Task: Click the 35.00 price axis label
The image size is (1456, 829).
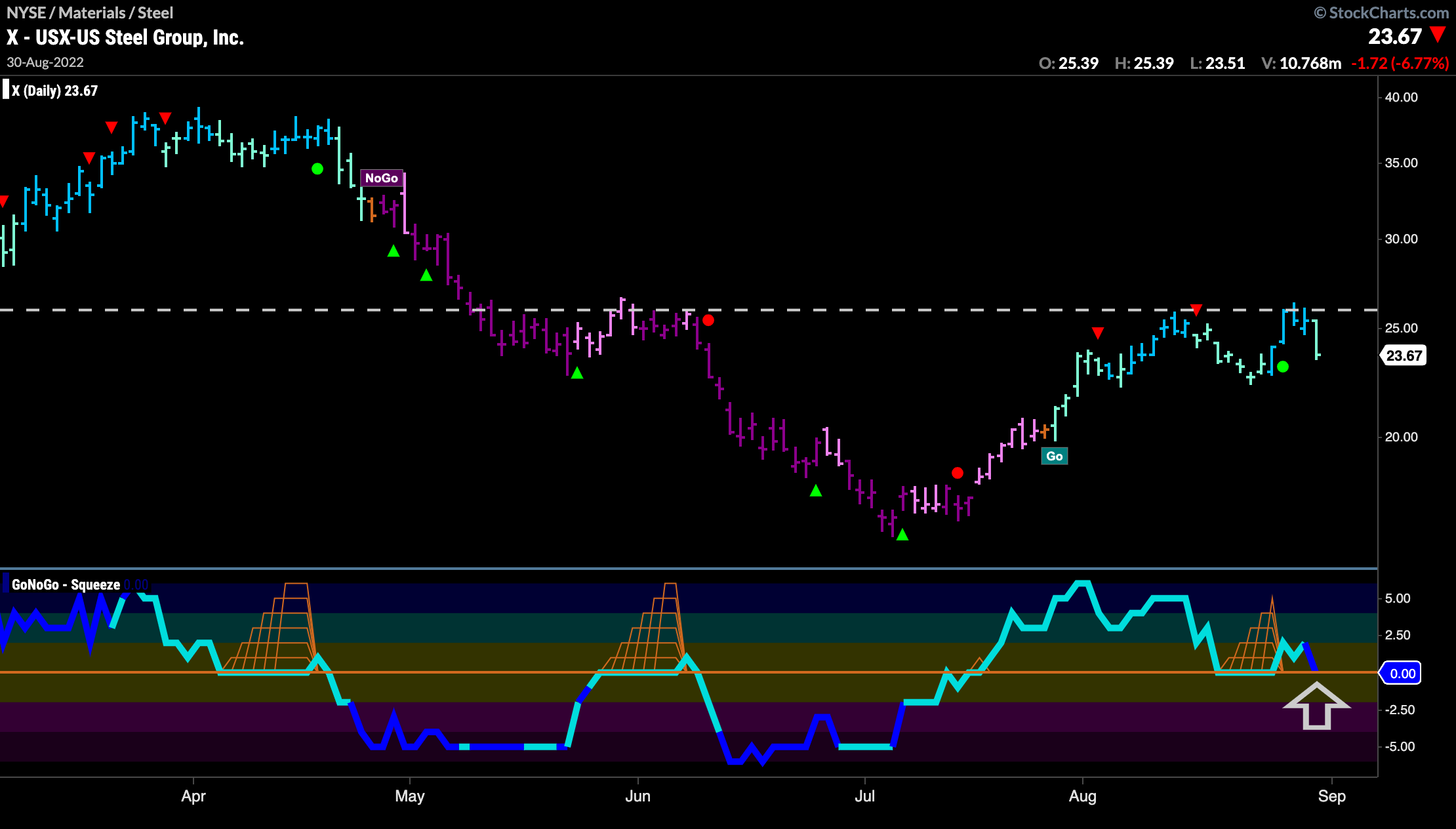Action: (1402, 163)
